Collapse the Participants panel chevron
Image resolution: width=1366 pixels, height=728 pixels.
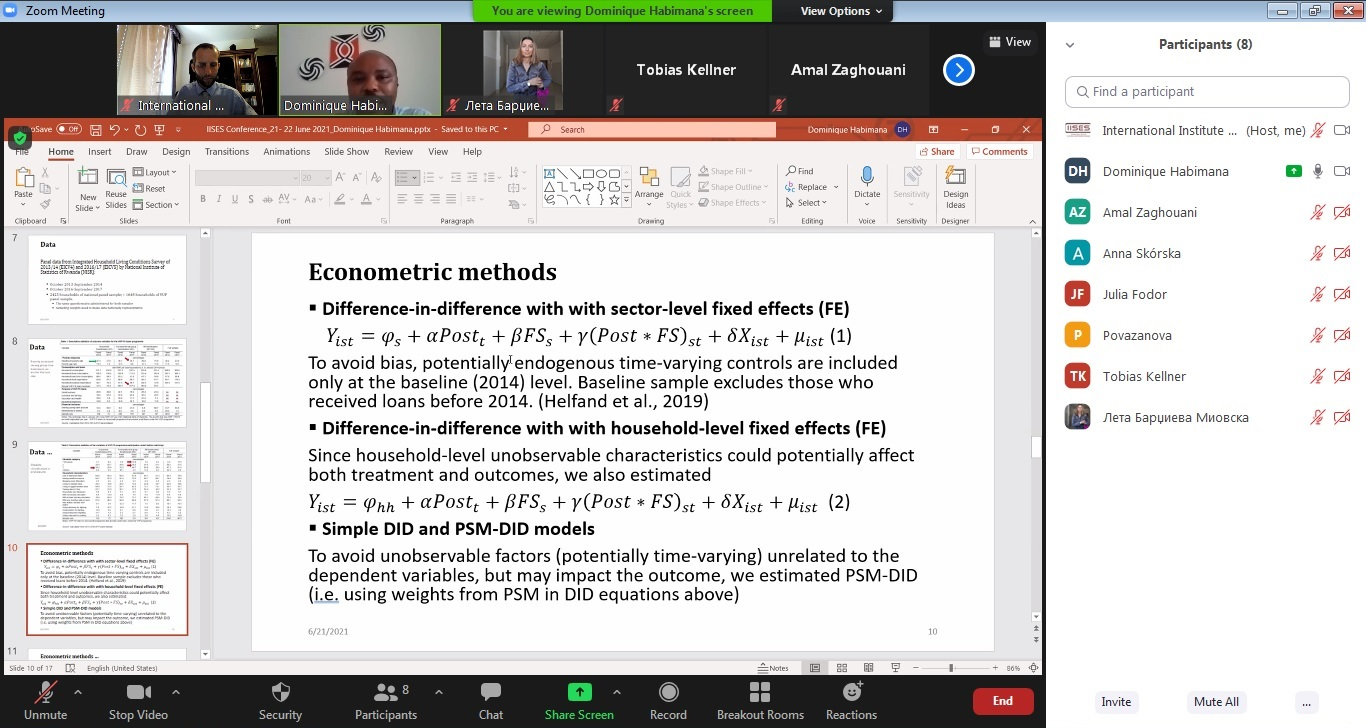click(x=1070, y=45)
